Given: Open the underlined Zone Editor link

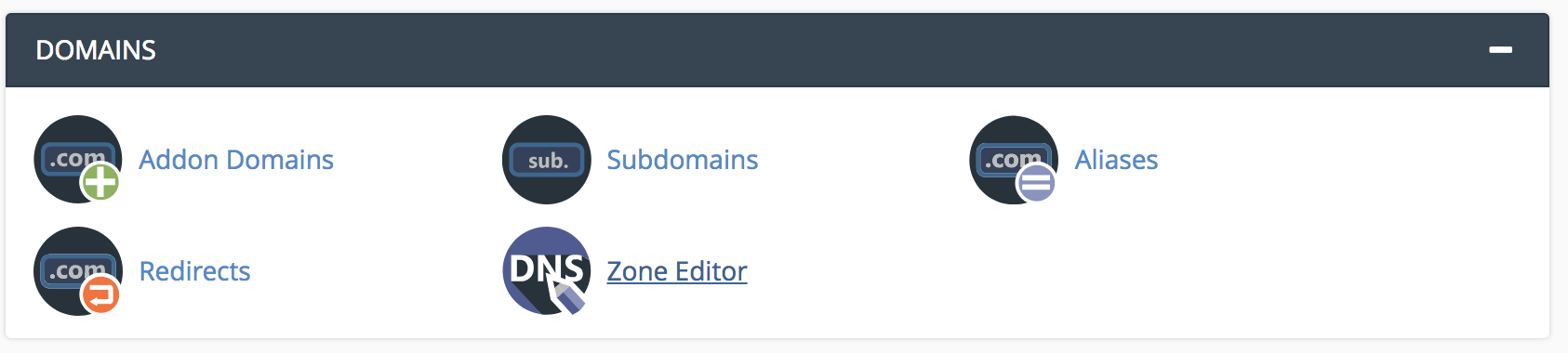Looking at the screenshot, I should 677,271.
